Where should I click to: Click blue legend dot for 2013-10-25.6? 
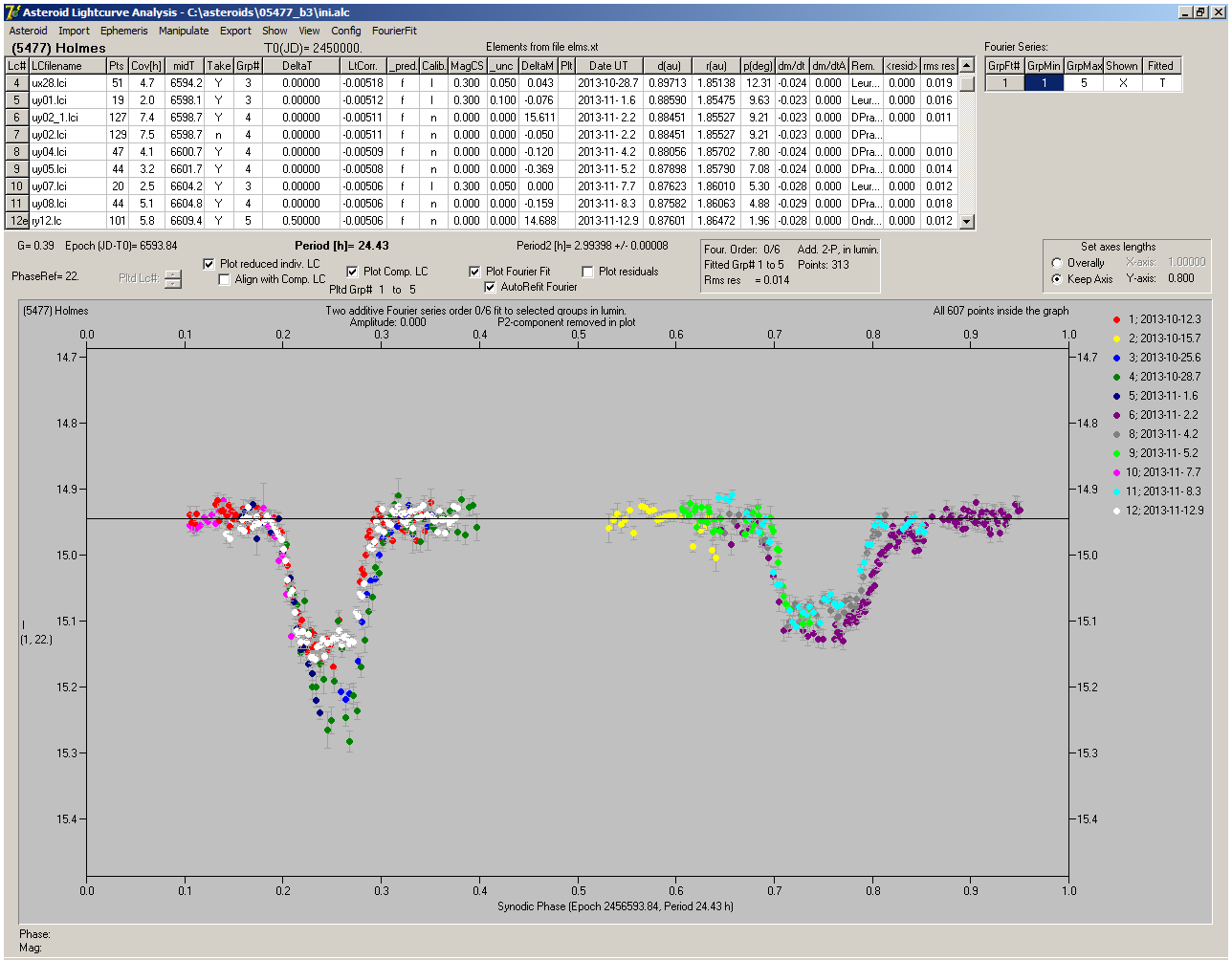(x=1117, y=358)
